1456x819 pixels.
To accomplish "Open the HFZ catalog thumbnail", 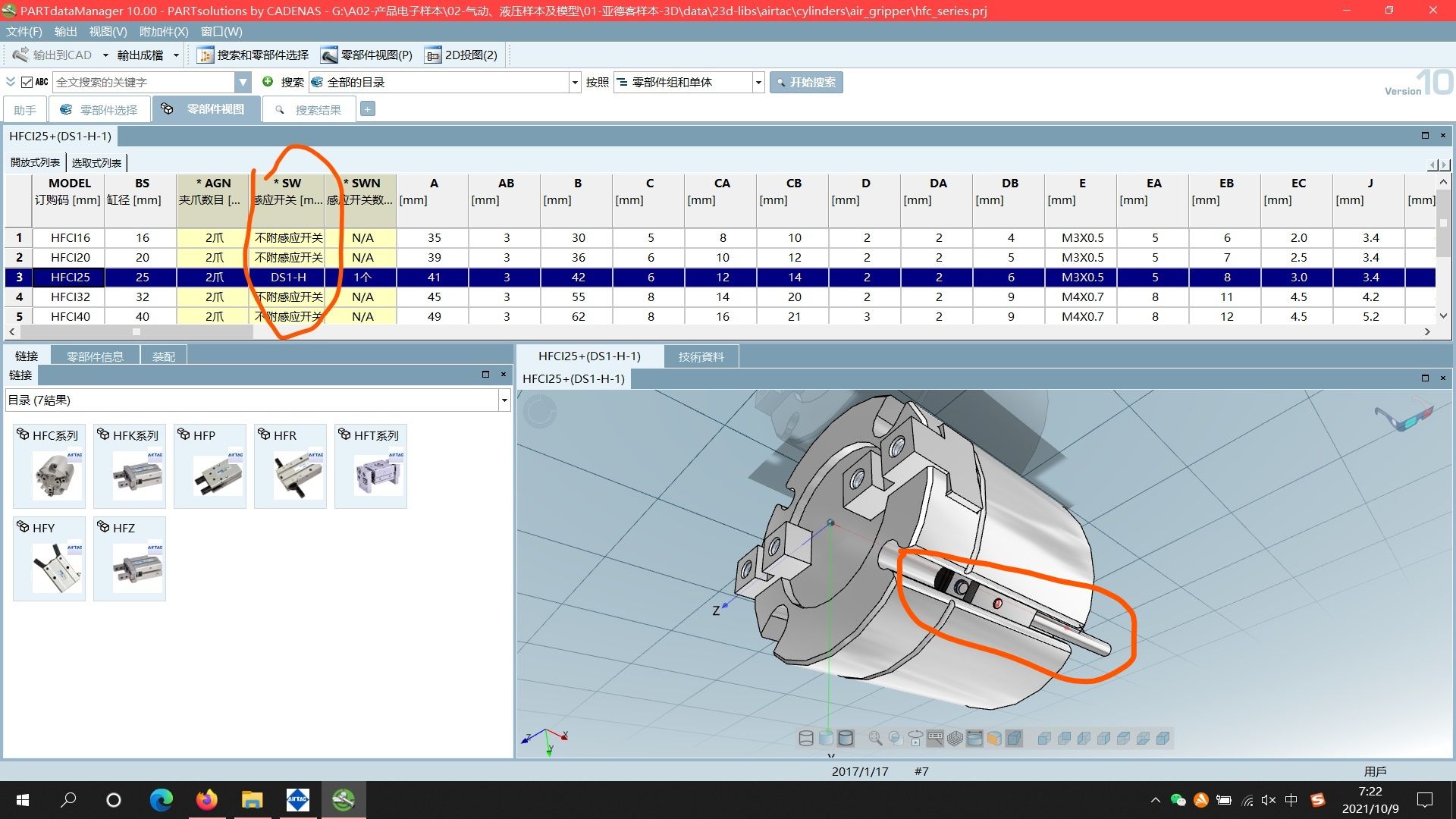I will pos(130,558).
